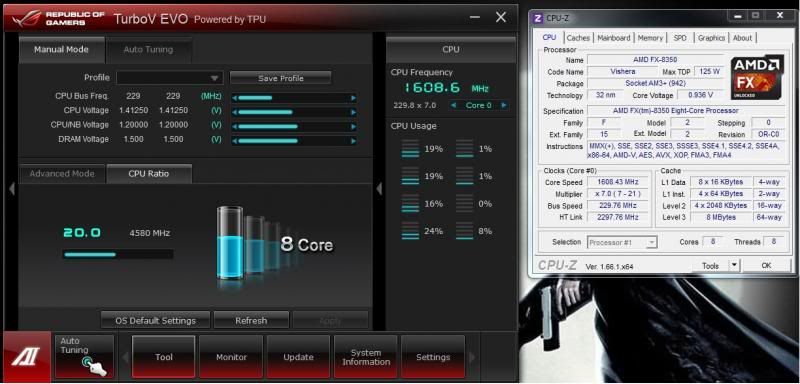Decrease CPU Voltage with the left arrow

(x=235, y=112)
